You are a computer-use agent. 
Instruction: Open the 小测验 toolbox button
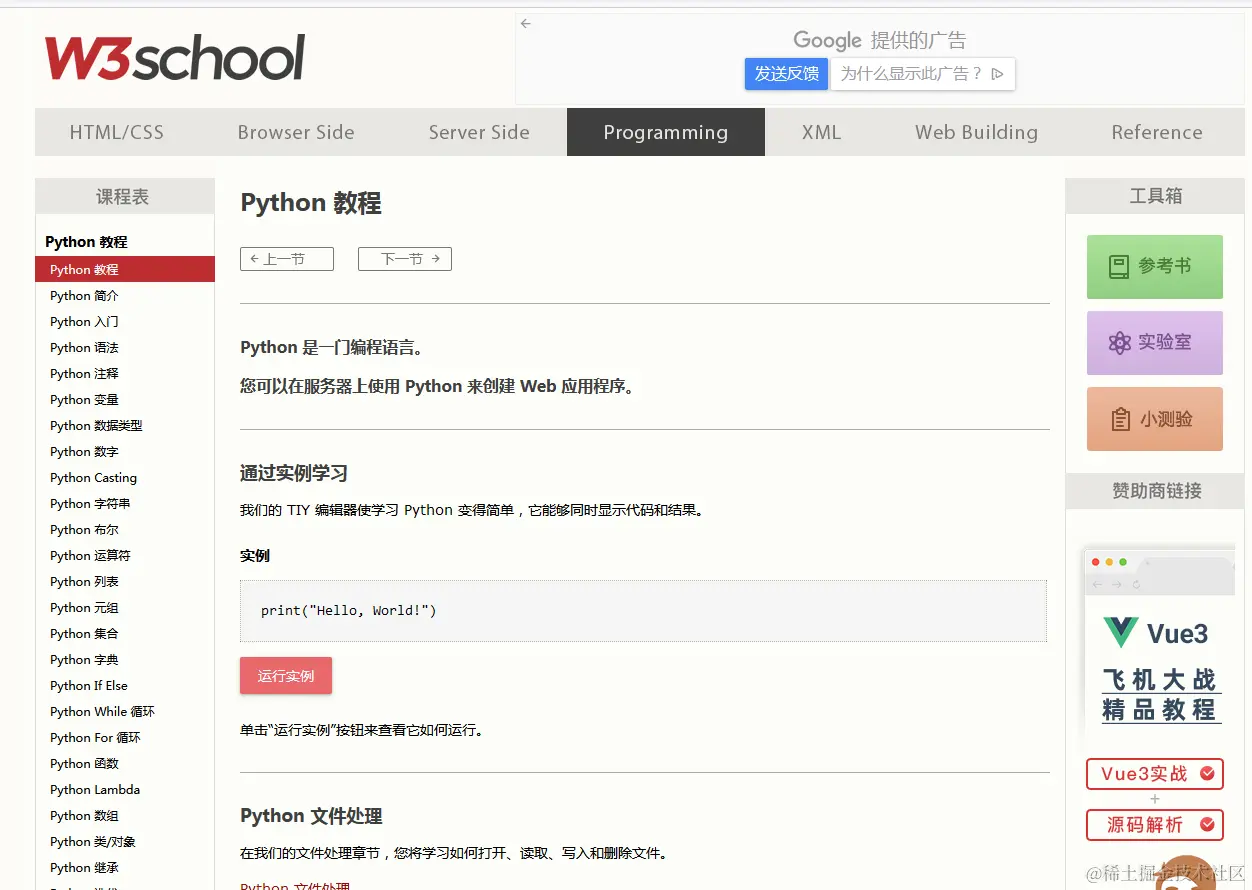[1155, 419]
